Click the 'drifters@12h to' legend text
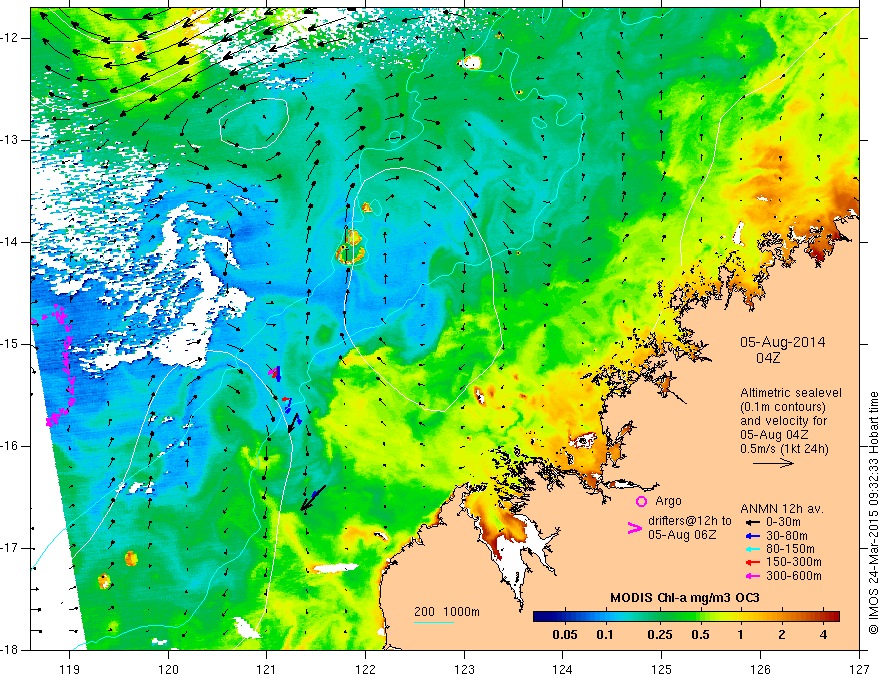The width and height of the screenshot is (880, 680). tap(690, 521)
